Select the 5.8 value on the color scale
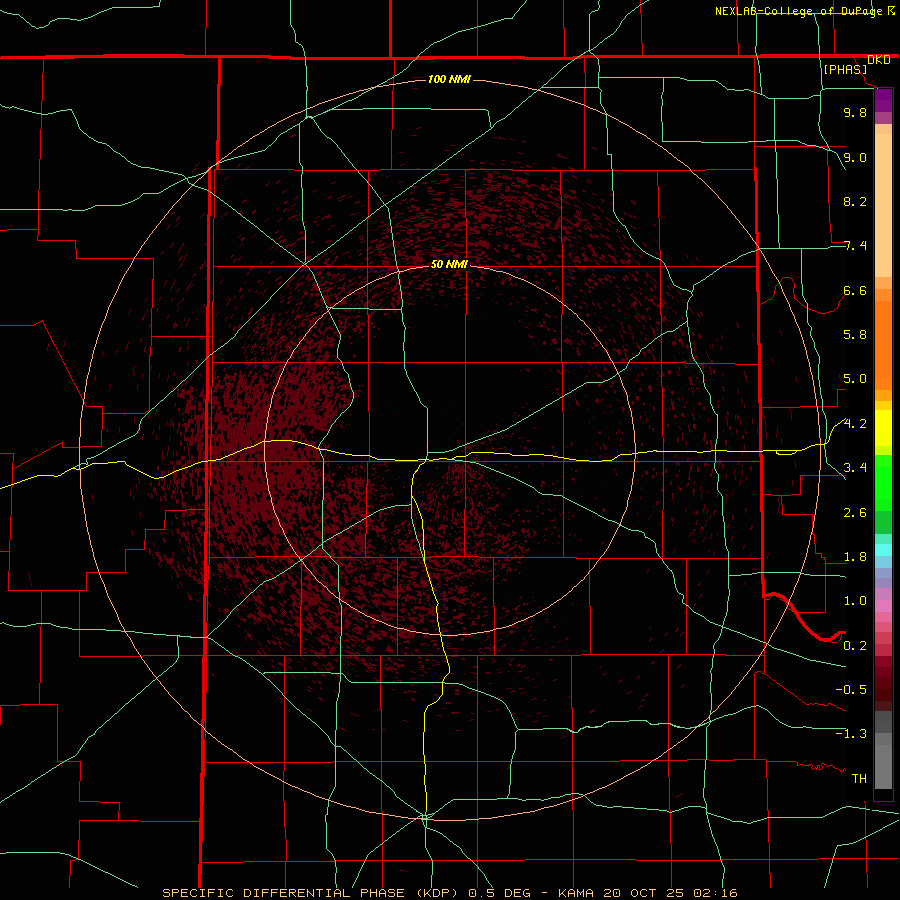The image size is (900, 900). click(855, 335)
